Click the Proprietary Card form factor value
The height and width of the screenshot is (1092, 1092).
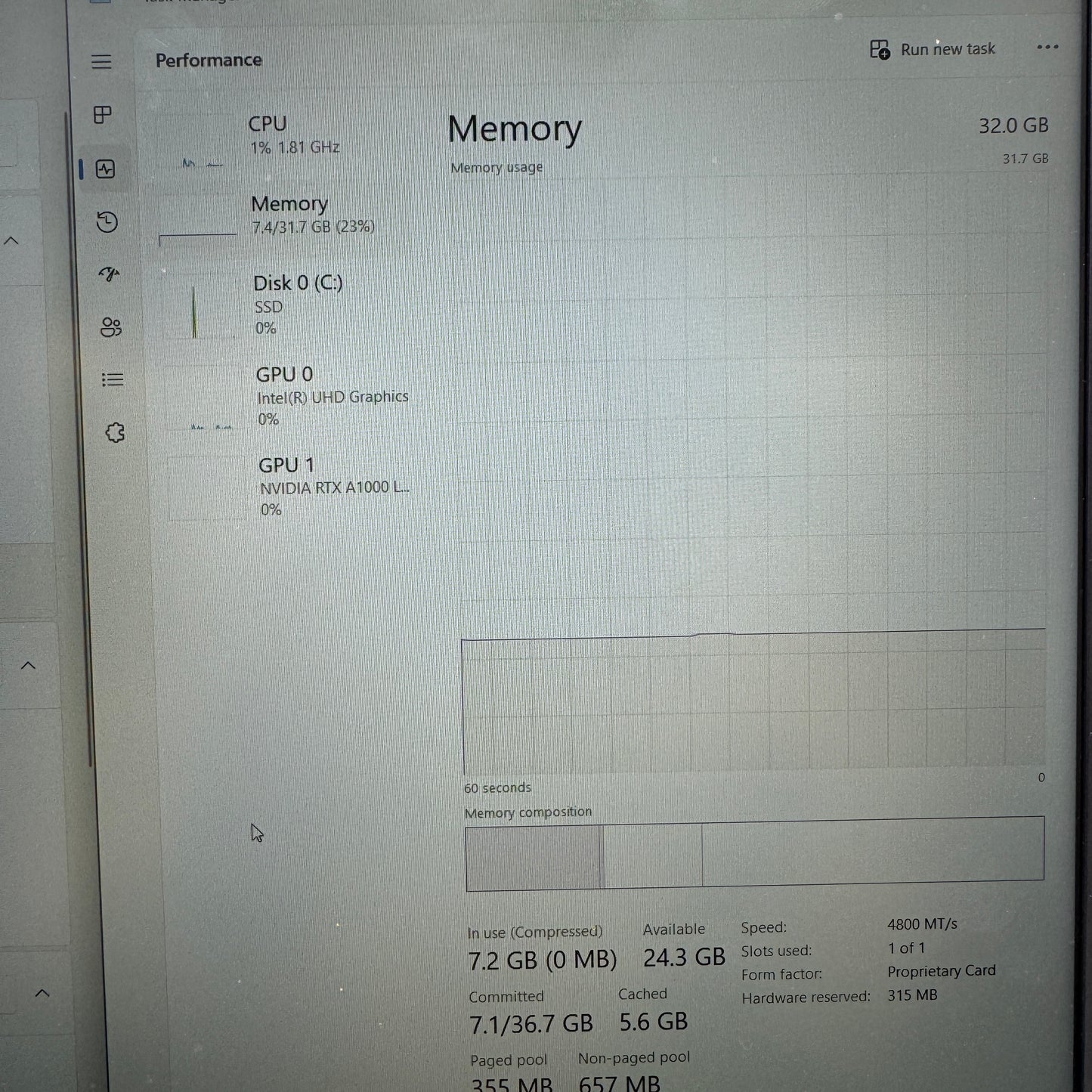pyautogui.click(x=942, y=971)
